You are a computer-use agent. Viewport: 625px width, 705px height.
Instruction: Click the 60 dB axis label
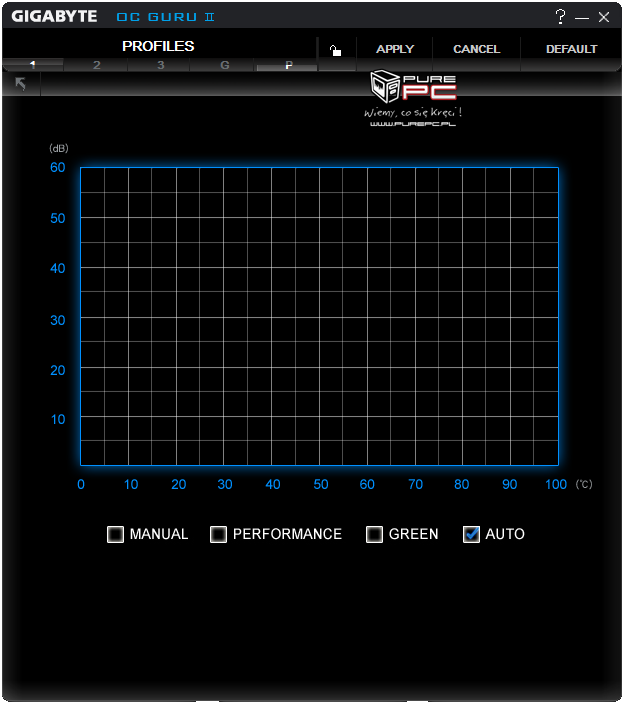pos(58,168)
